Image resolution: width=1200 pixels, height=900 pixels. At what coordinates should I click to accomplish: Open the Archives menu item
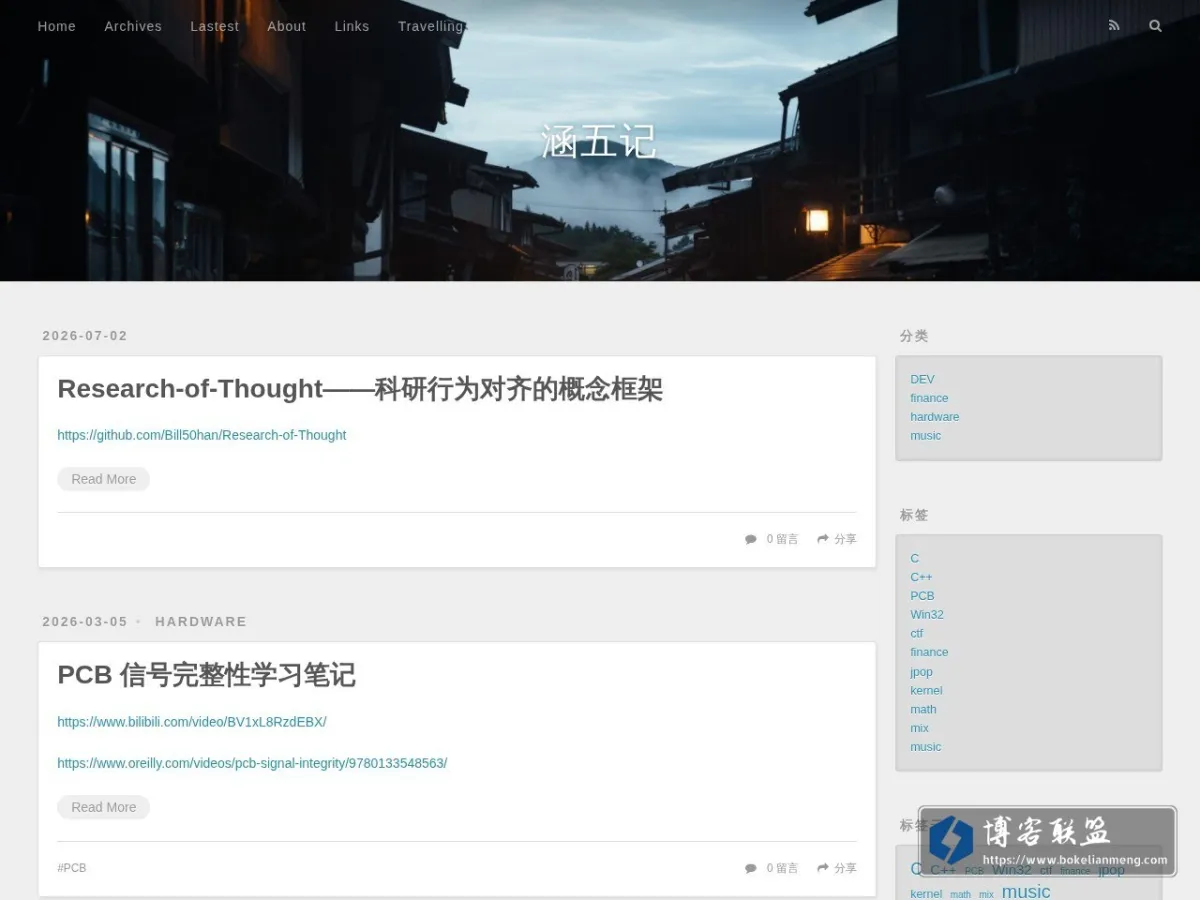pos(133,26)
